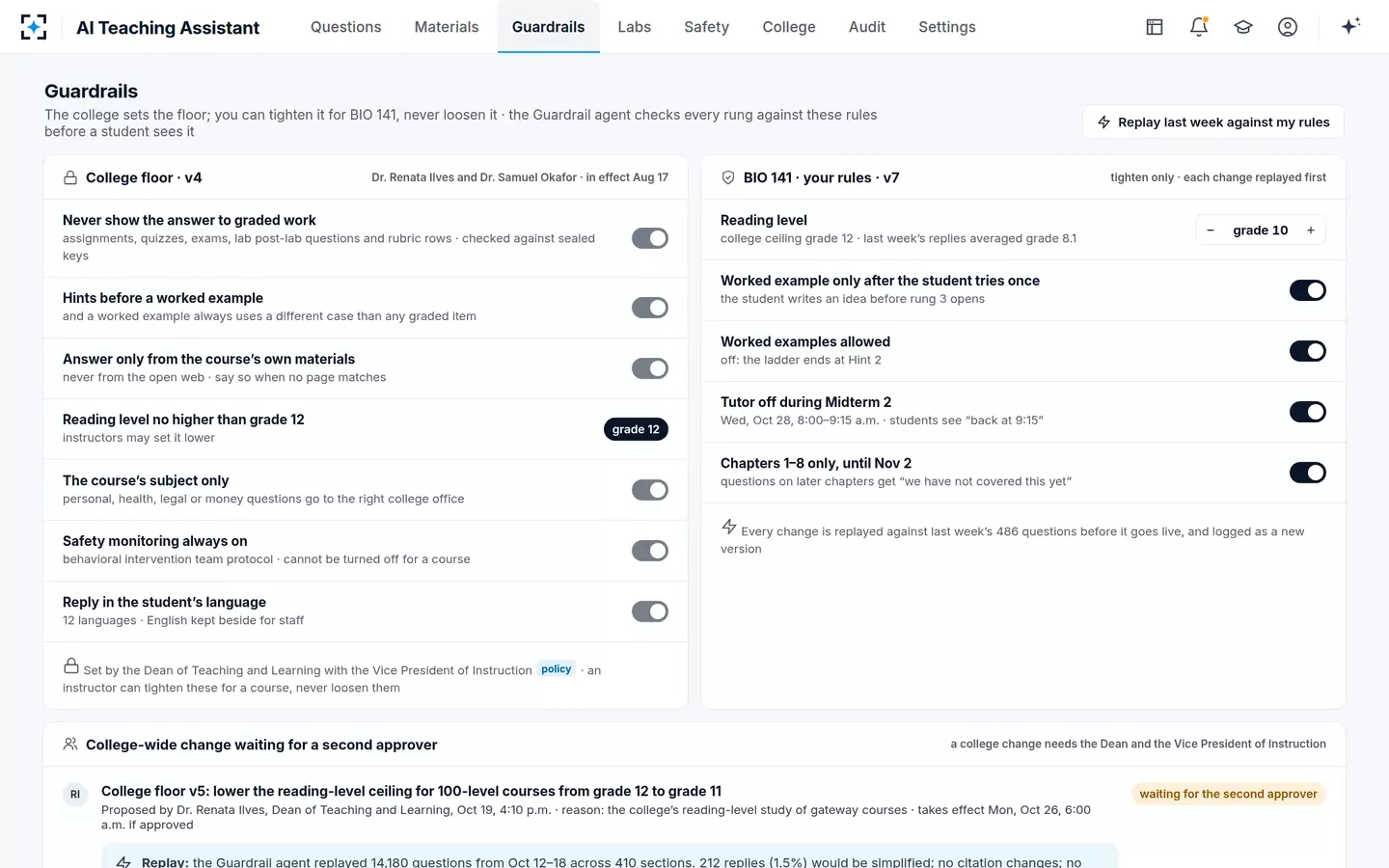
Task: Click Replay last week against my rules
Action: coord(1213,122)
